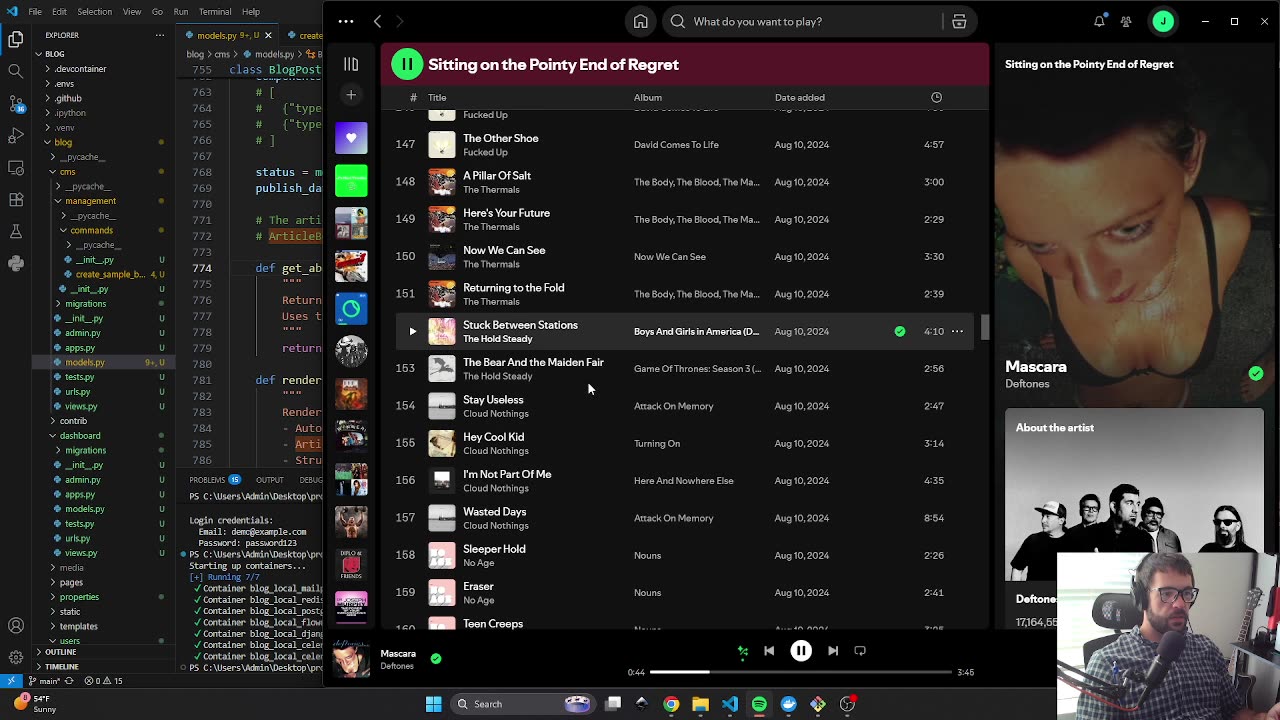The image size is (1280, 720).
Task: Pause playlist with green header button
Action: click(407, 64)
